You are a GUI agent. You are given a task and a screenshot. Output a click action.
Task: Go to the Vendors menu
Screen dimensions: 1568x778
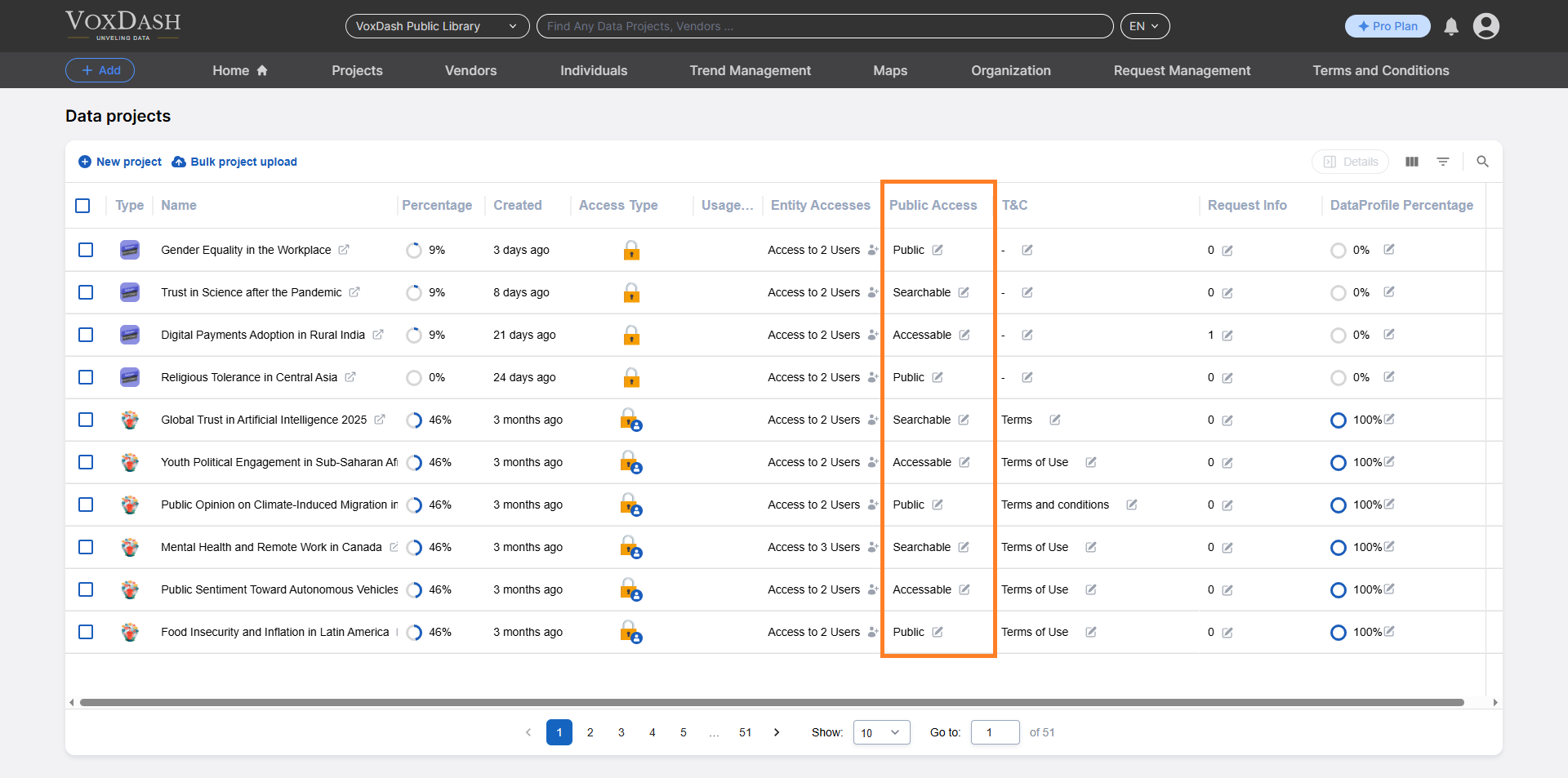coord(470,70)
